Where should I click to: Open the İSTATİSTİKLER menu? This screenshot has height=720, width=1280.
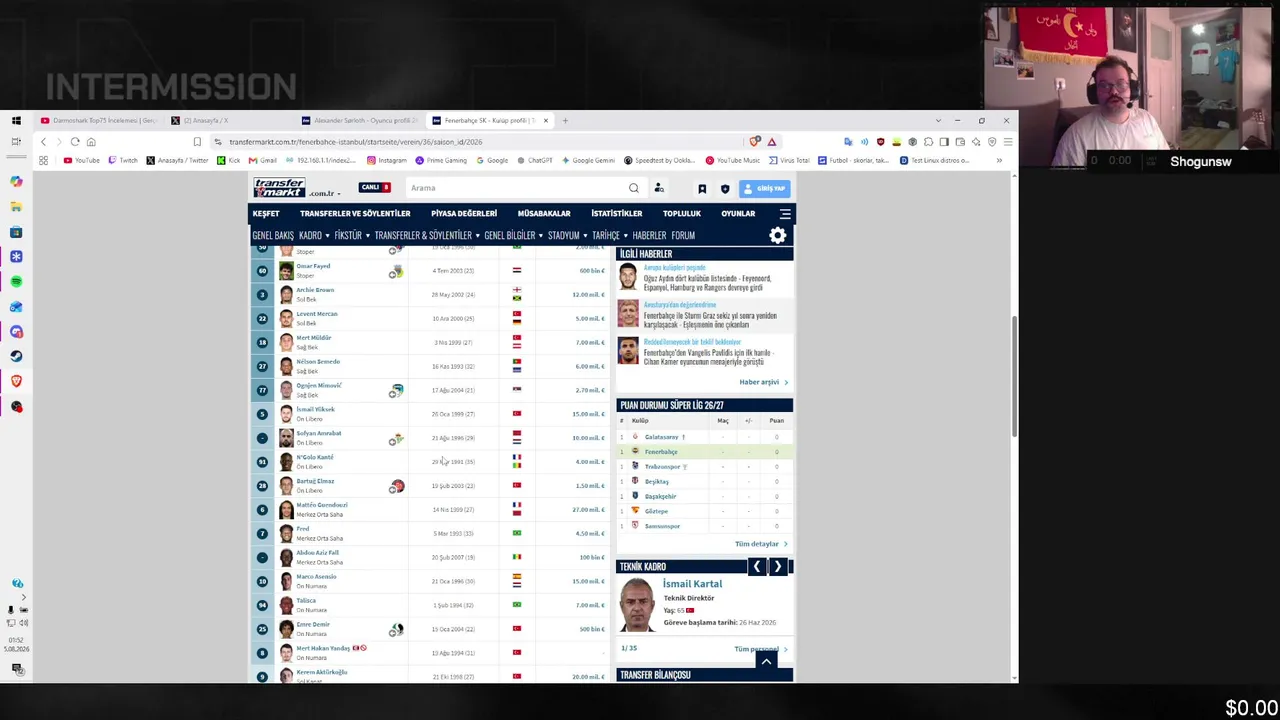point(616,213)
